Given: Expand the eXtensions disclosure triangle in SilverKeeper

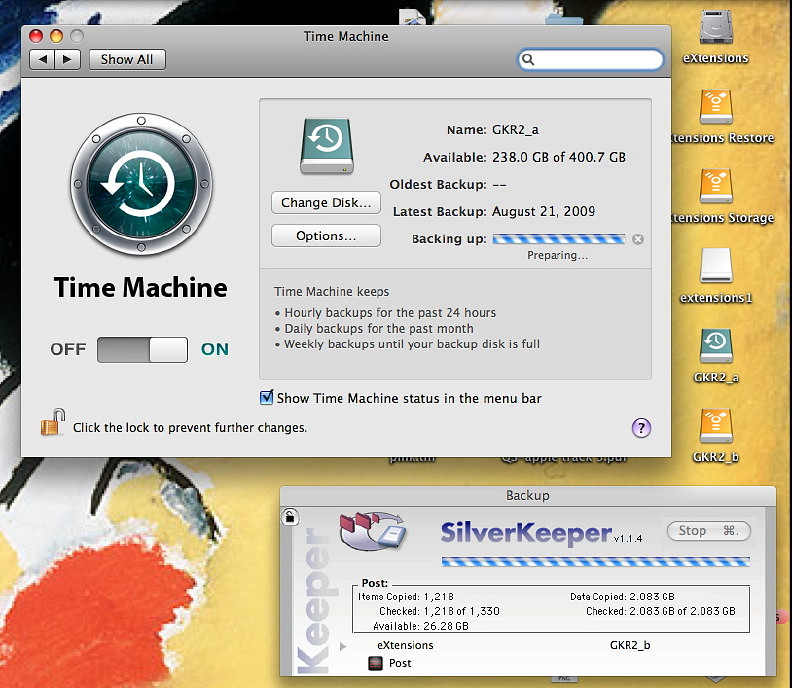Looking at the screenshot, I should pos(343,646).
